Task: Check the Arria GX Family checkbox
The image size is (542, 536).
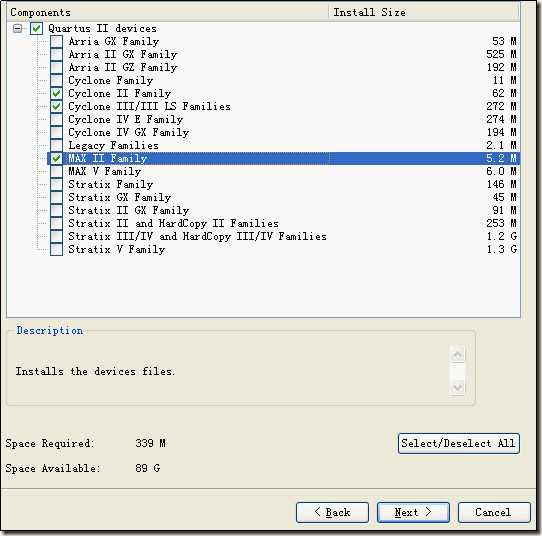Action: [56, 41]
